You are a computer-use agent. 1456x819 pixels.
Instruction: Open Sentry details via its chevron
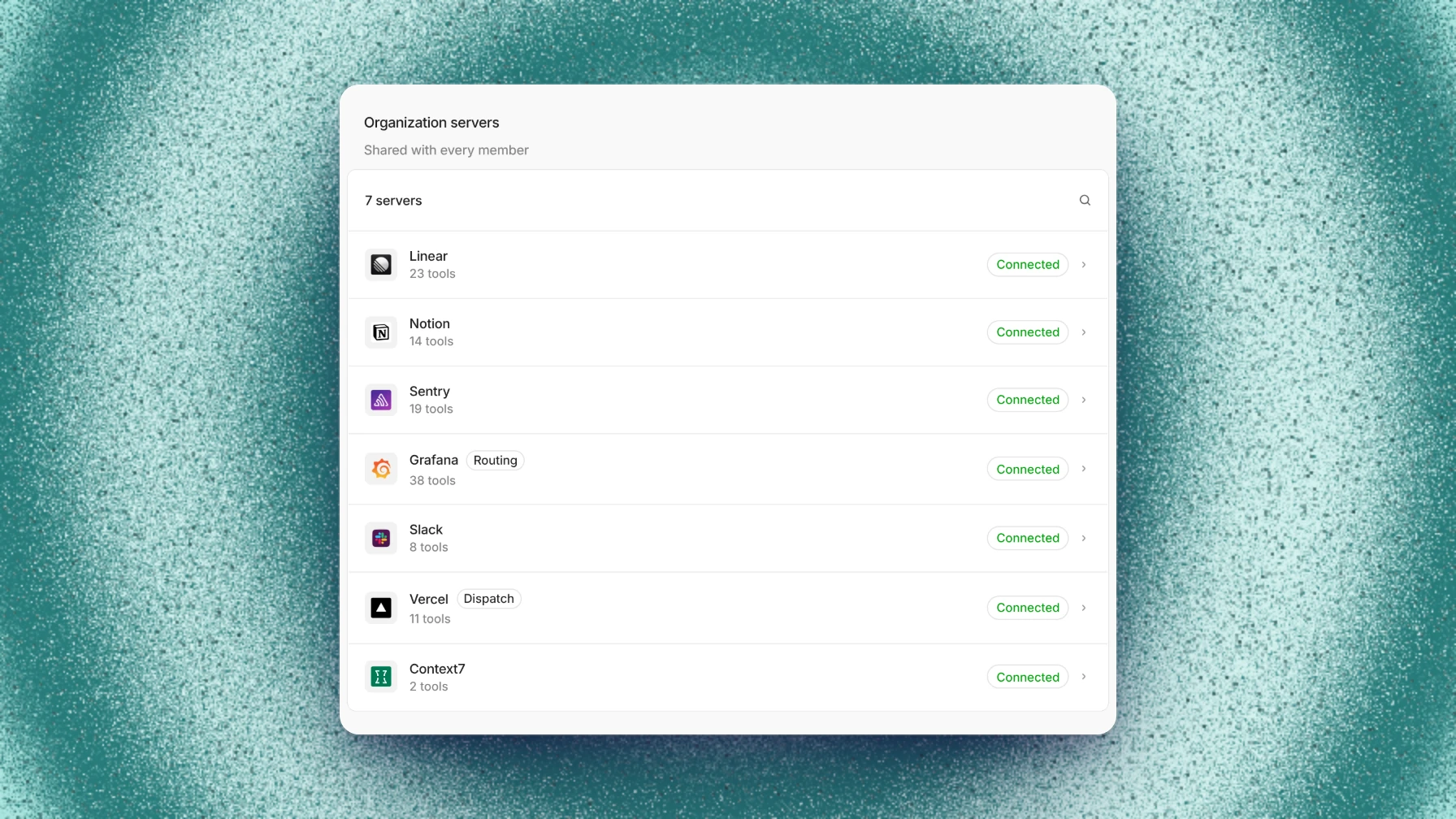click(1084, 400)
